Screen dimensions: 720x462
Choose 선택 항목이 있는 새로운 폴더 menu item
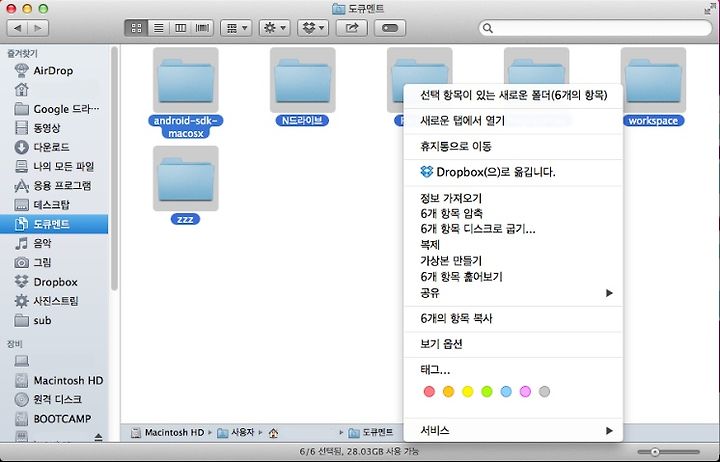513,96
